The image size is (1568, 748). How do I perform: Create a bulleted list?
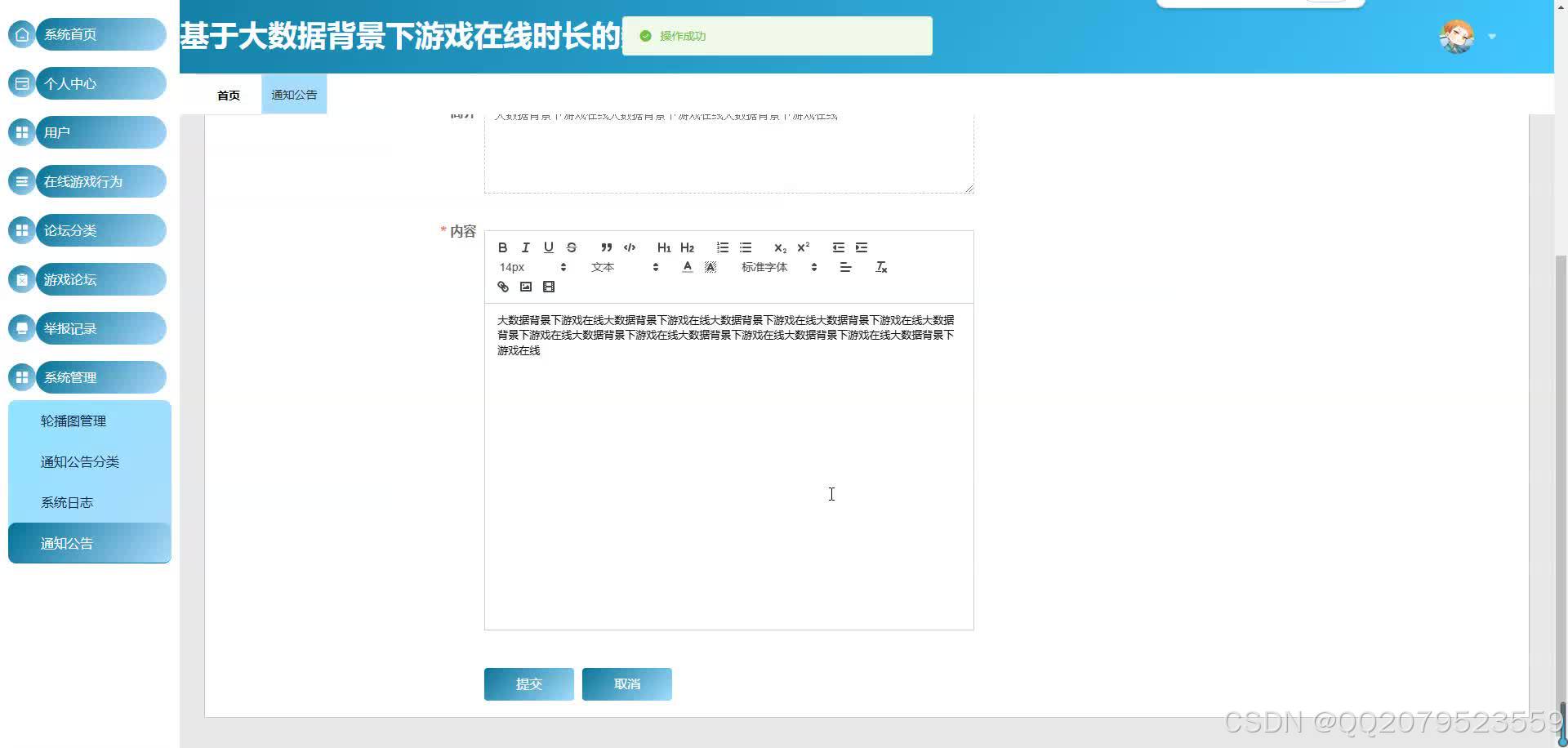pyautogui.click(x=746, y=247)
